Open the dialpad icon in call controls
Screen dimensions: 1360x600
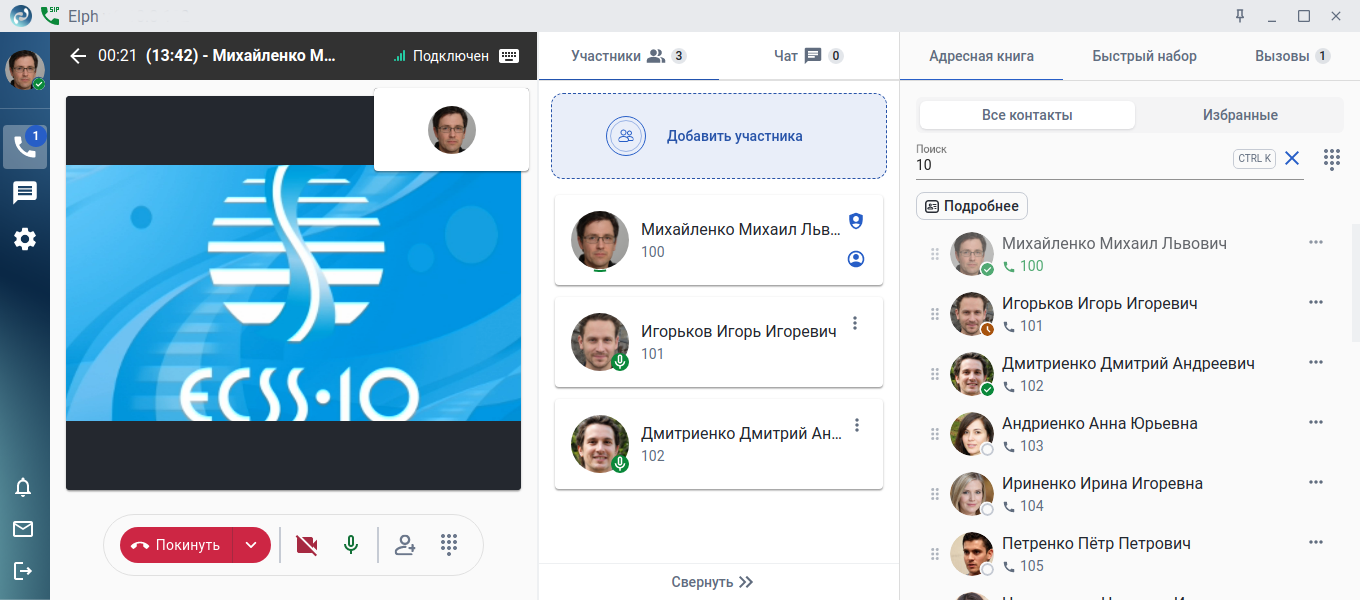coord(449,545)
